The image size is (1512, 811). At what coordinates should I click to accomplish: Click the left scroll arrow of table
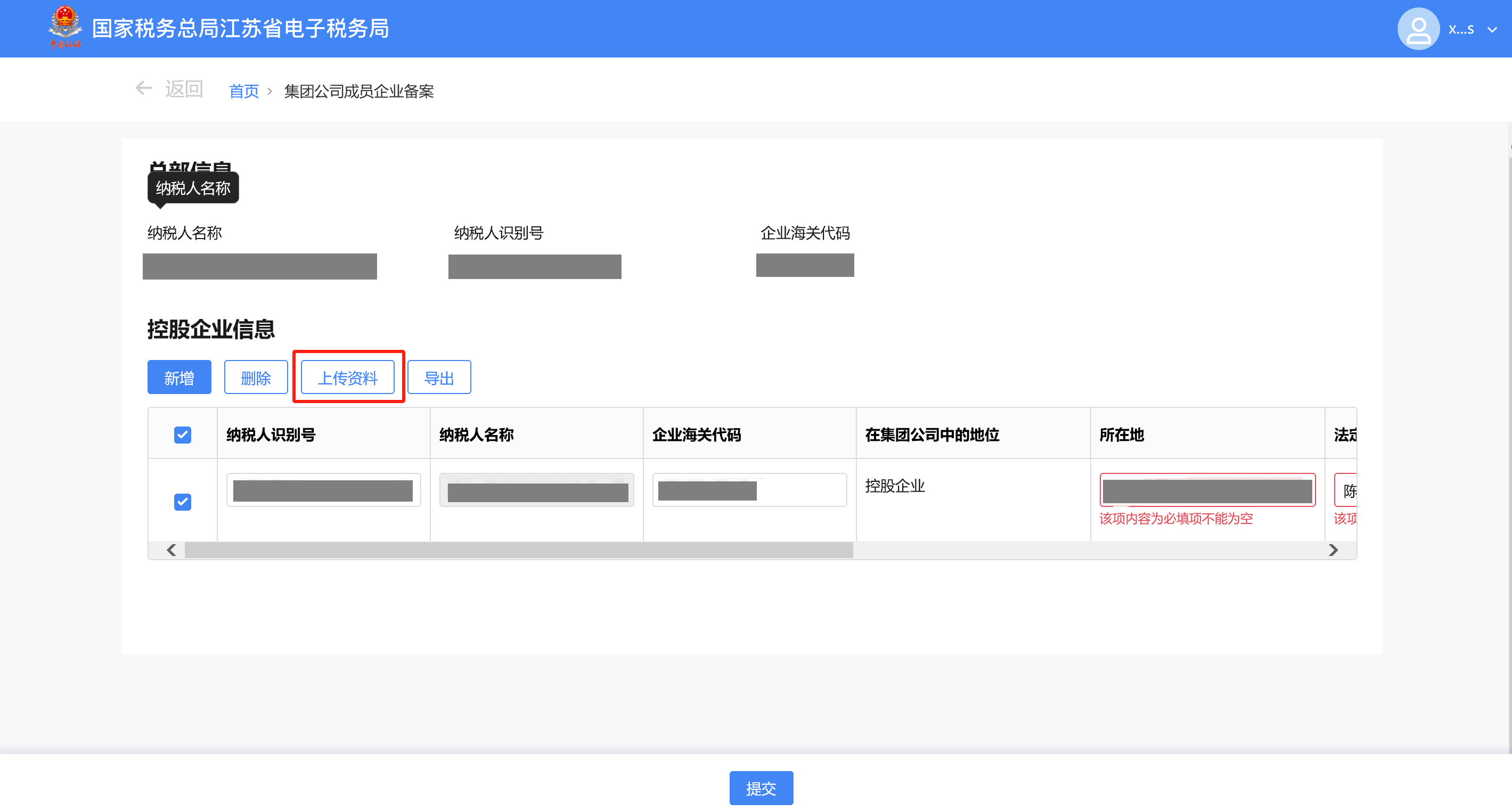pyautogui.click(x=171, y=550)
